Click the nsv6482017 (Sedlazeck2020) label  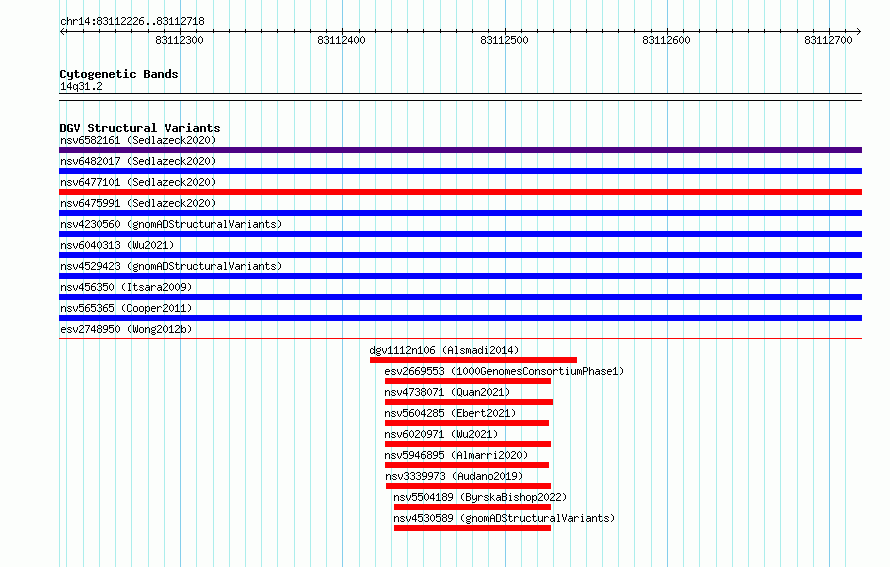pos(138,161)
